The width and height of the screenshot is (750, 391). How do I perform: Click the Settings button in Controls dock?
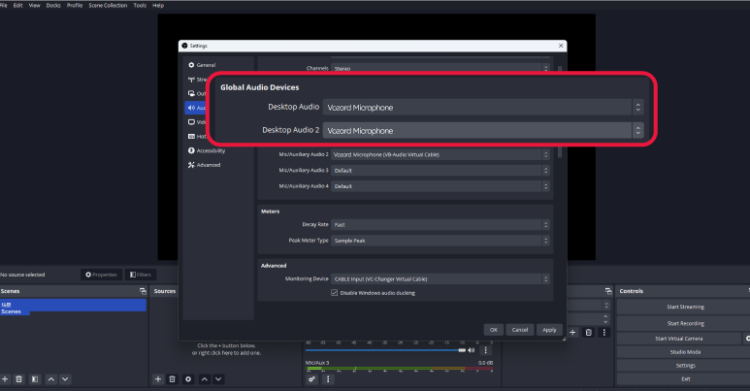pos(685,365)
